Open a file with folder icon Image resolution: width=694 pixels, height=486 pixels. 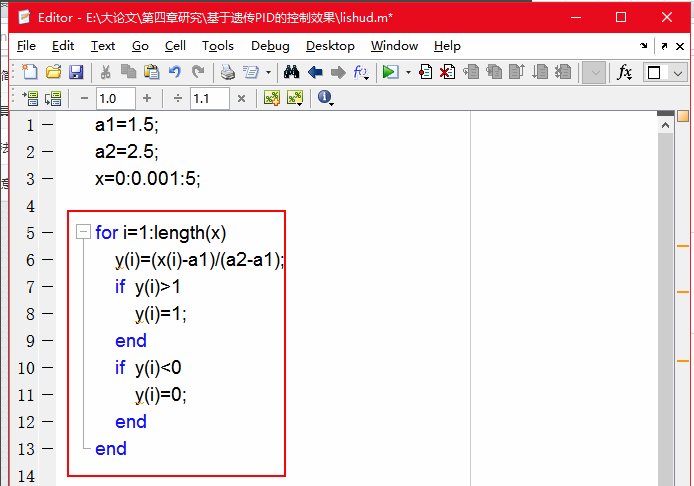[x=53, y=72]
